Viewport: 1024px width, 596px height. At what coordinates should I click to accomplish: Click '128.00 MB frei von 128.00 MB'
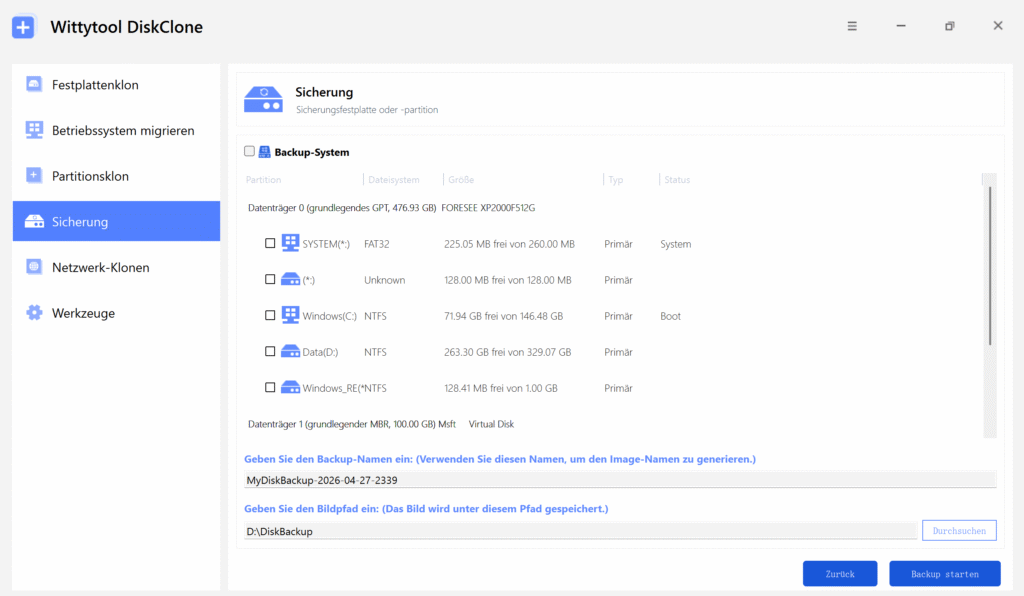click(x=507, y=280)
